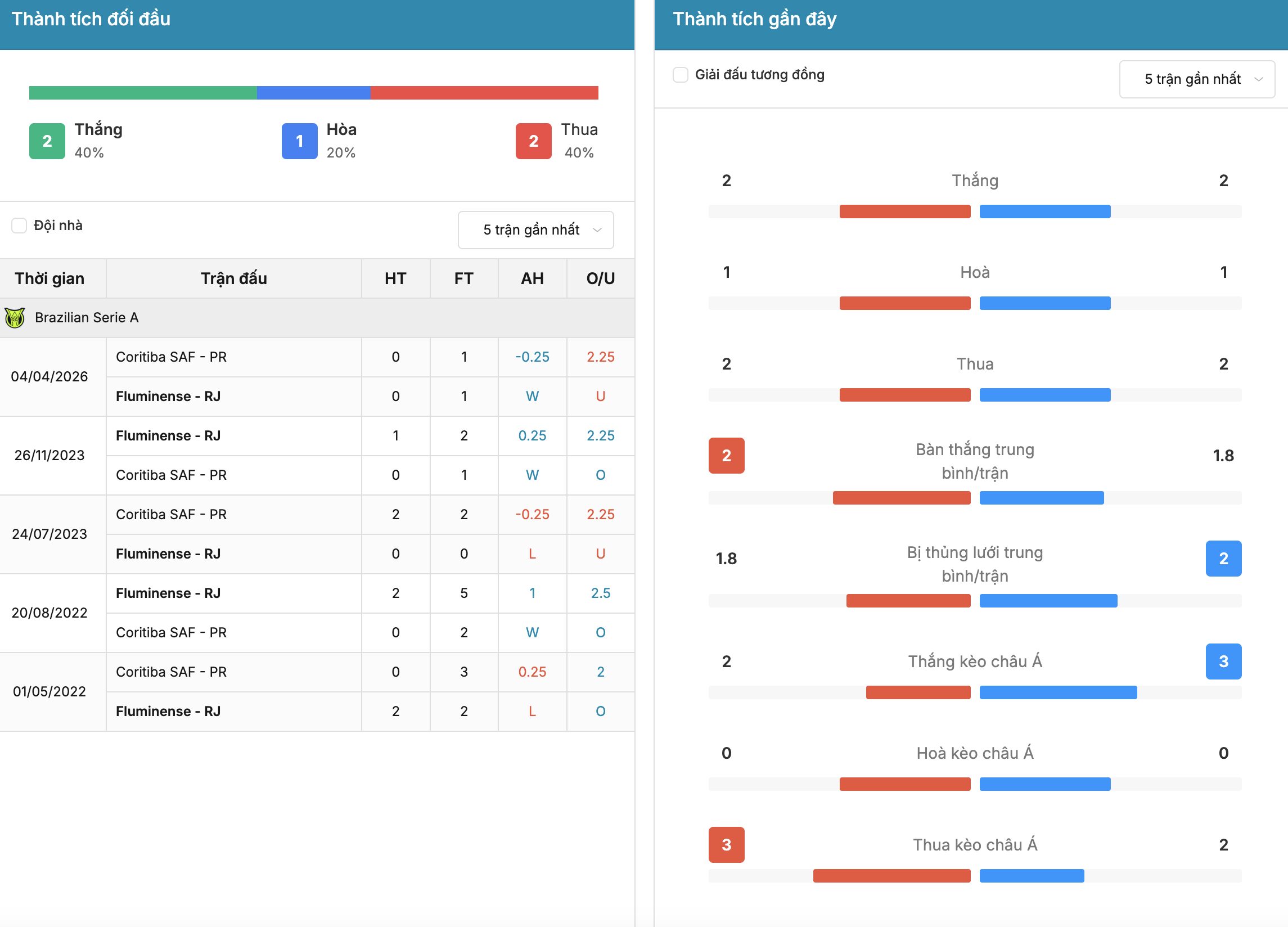Image resolution: width=1288 pixels, height=927 pixels.
Task: Open head-to-head 5 trận gần nhất dropdown
Action: [x=535, y=230]
